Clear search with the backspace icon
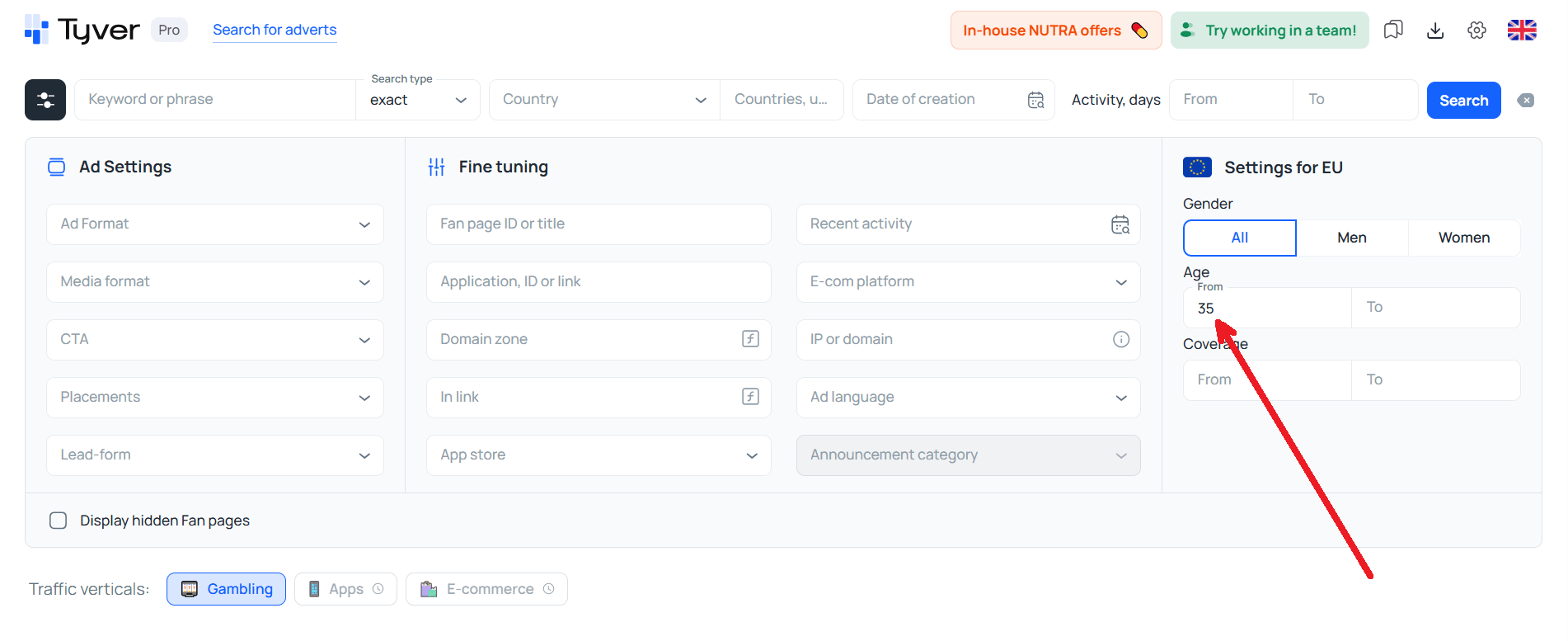 pos(1526,101)
